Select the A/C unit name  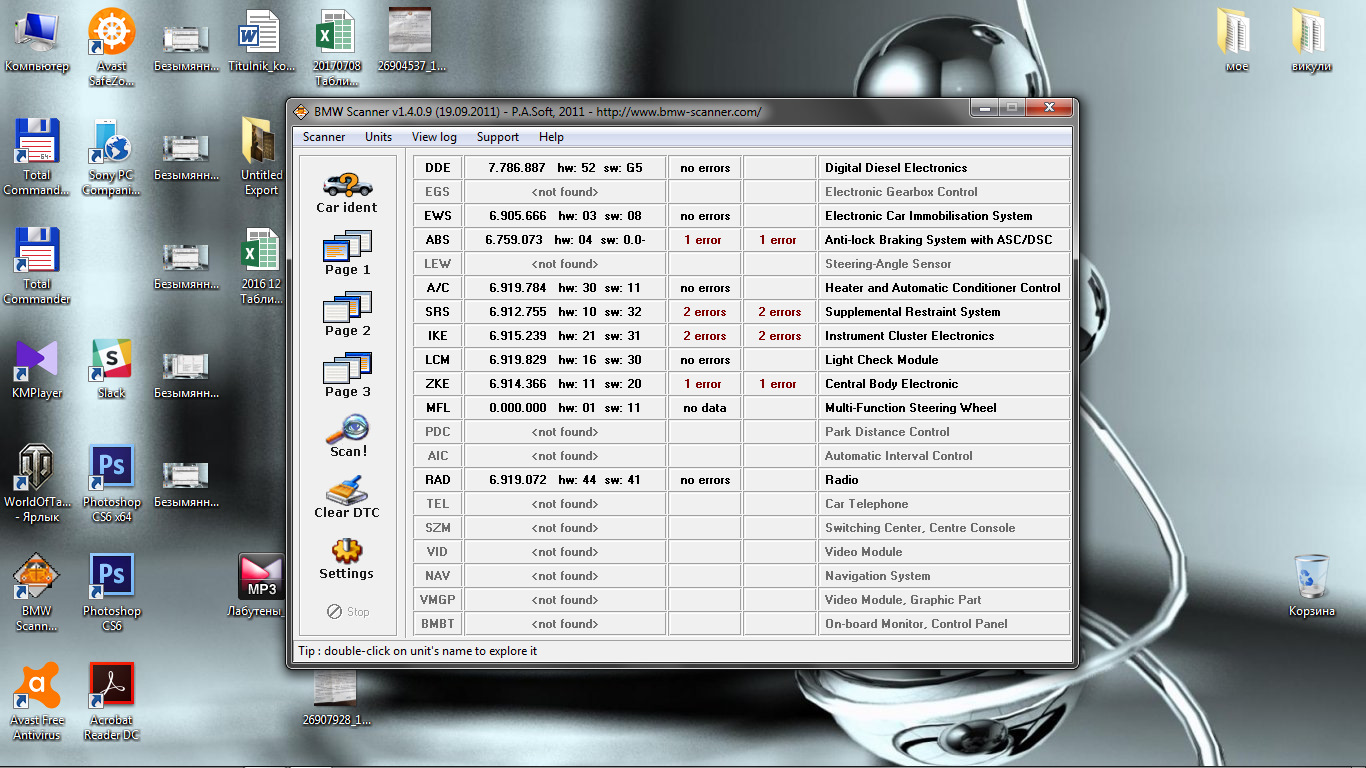click(438, 288)
